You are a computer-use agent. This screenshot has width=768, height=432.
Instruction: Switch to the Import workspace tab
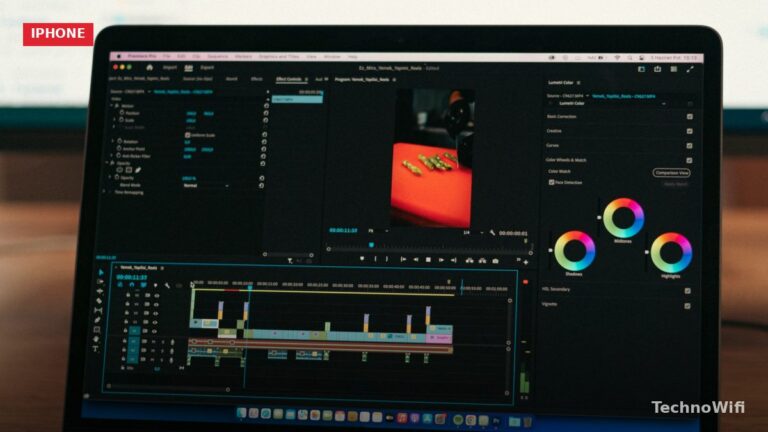tap(170, 68)
